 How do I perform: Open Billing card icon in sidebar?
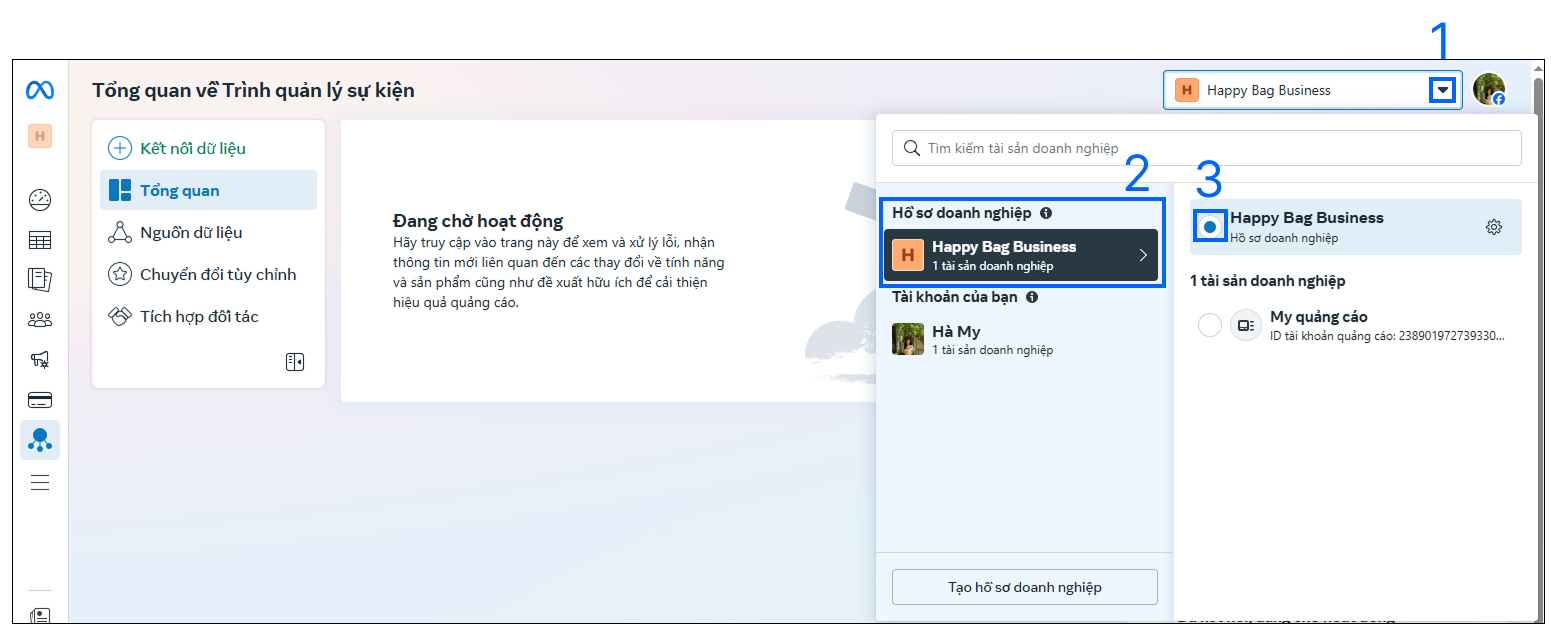[x=40, y=400]
